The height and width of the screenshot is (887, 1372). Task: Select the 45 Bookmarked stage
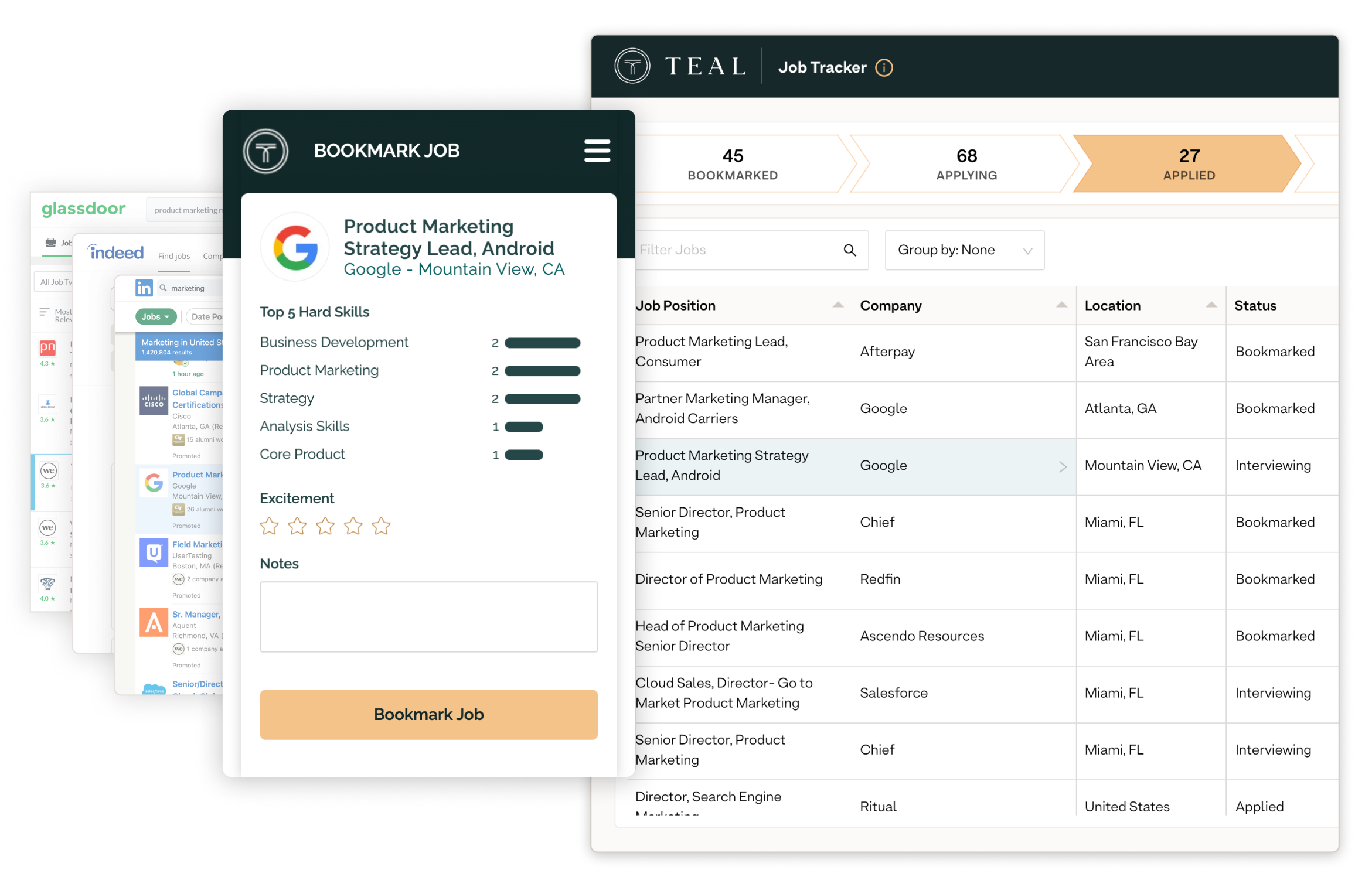(x=733, y=164)
